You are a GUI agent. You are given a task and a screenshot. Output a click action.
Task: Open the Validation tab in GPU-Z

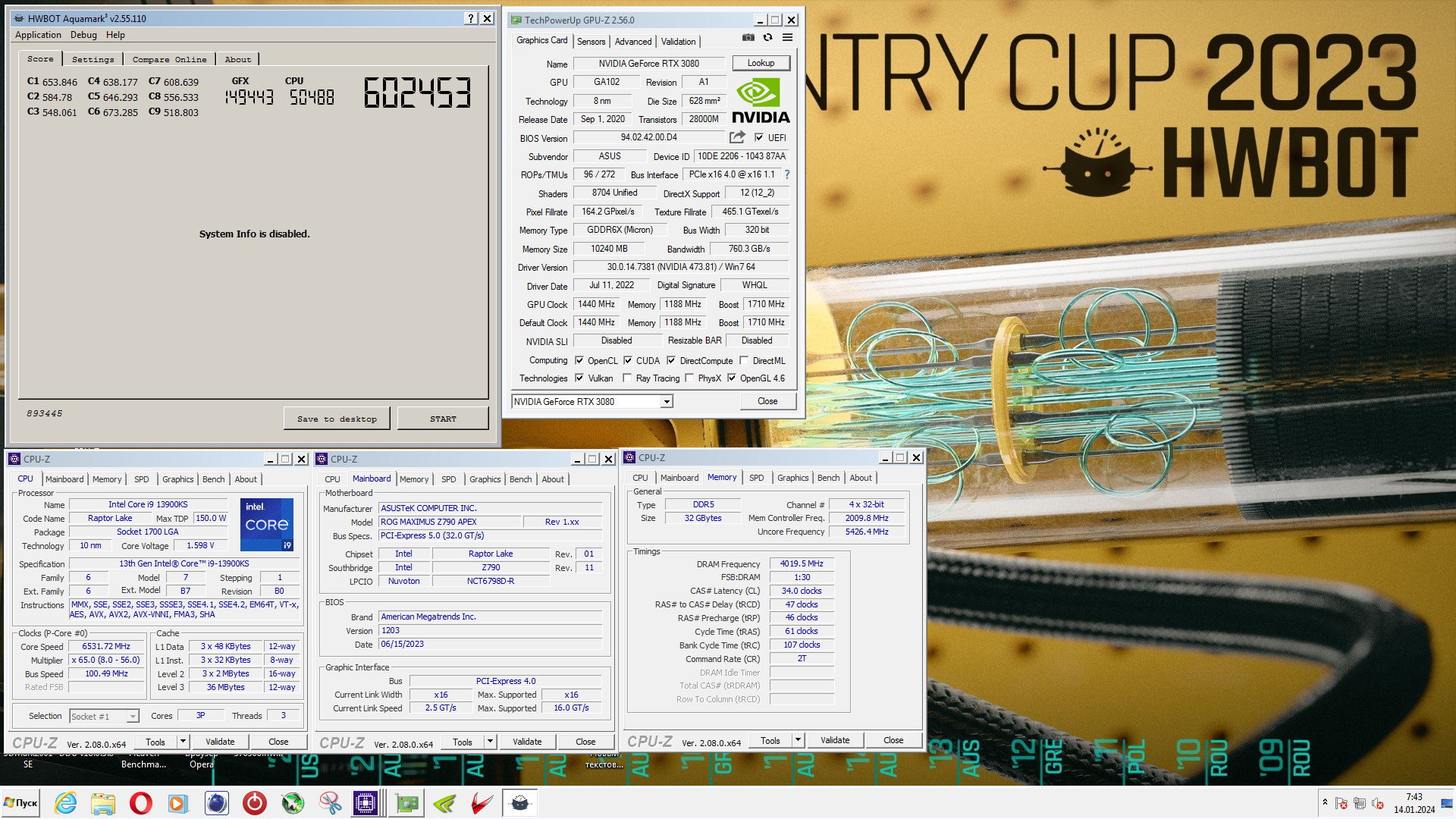pos(678,42)
